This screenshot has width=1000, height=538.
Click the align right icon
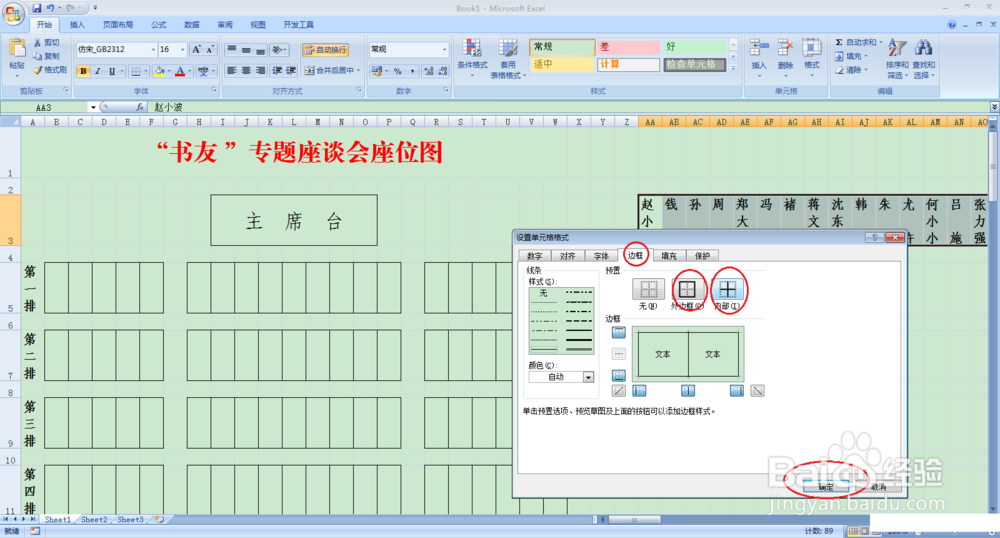(x=260, y=71)
